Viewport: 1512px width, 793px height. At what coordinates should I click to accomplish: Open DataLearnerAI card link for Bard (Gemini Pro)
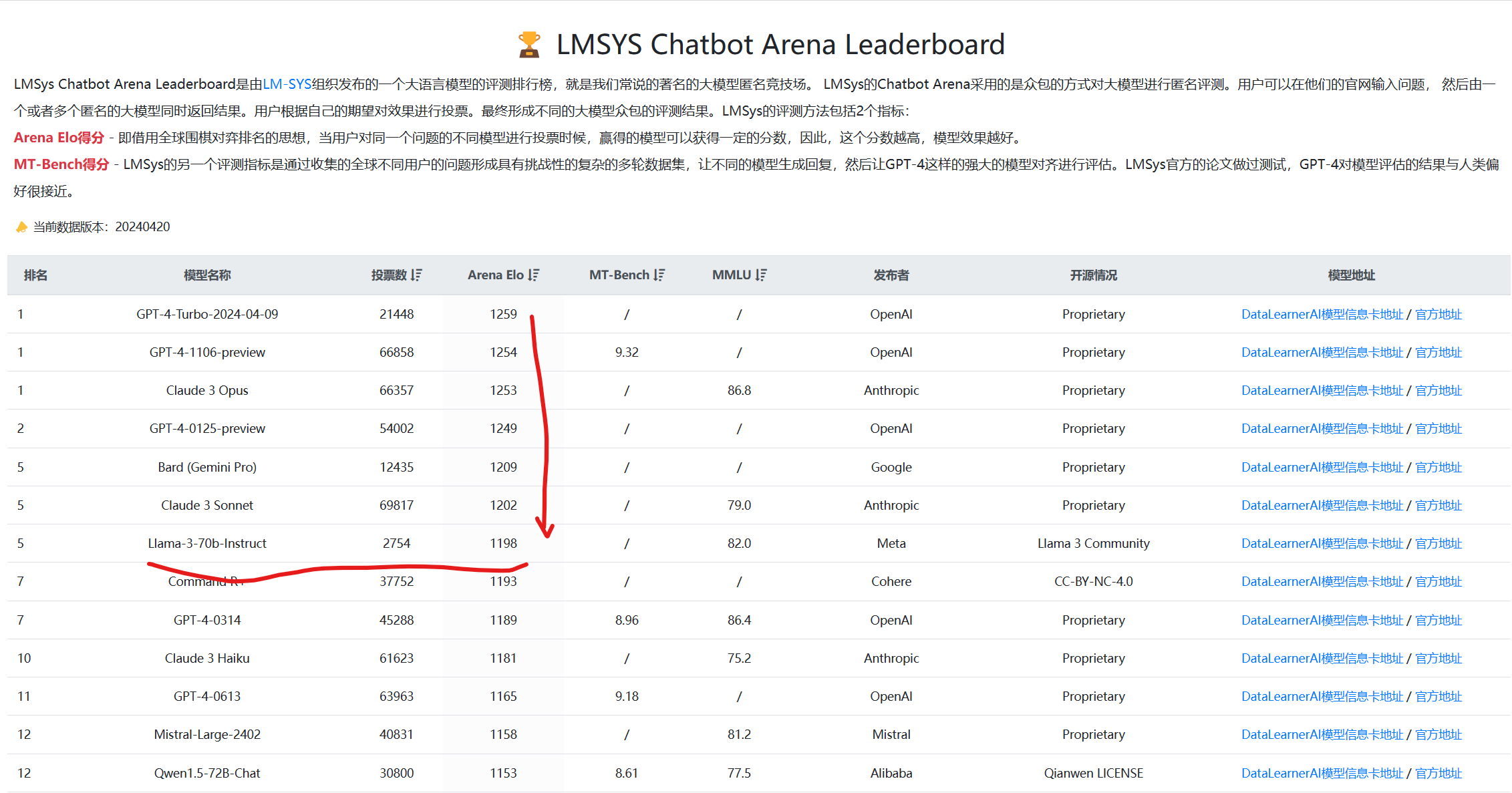point(1322,467)
